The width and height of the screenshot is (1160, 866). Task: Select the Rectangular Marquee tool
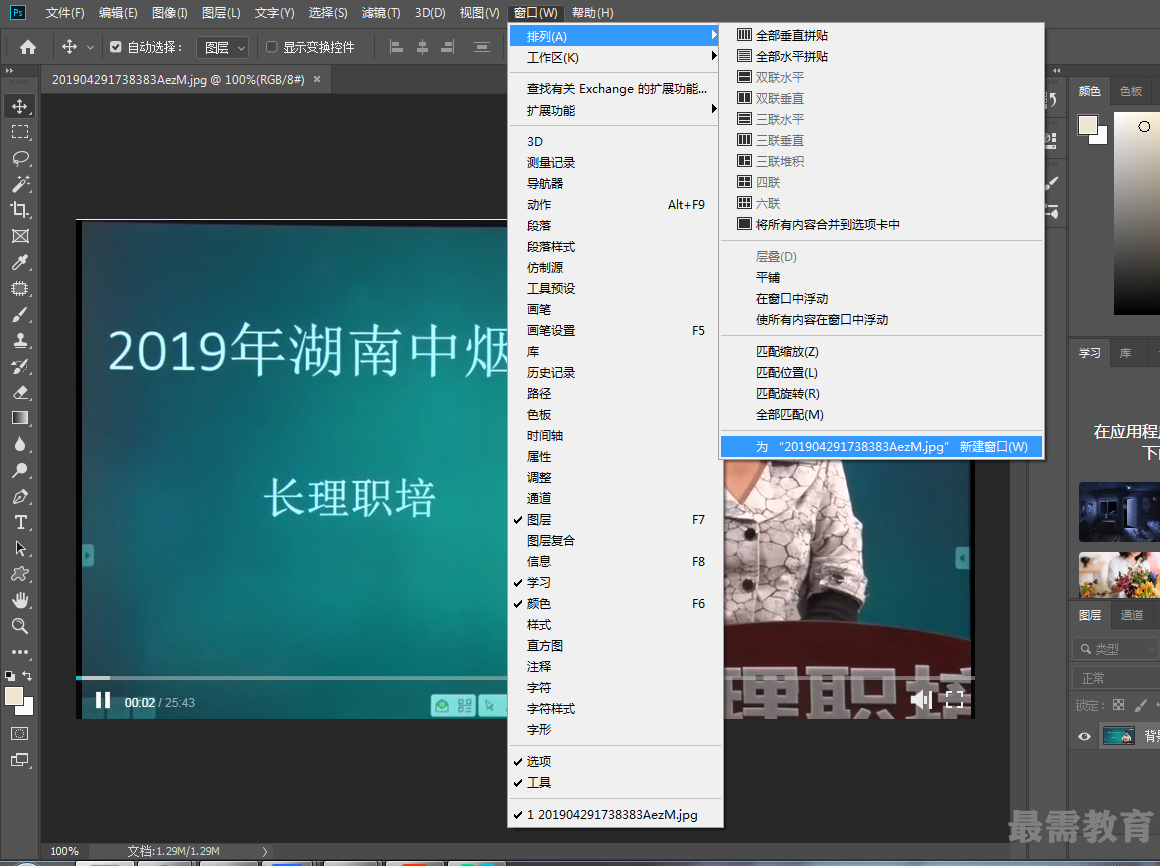coord(20,132)
